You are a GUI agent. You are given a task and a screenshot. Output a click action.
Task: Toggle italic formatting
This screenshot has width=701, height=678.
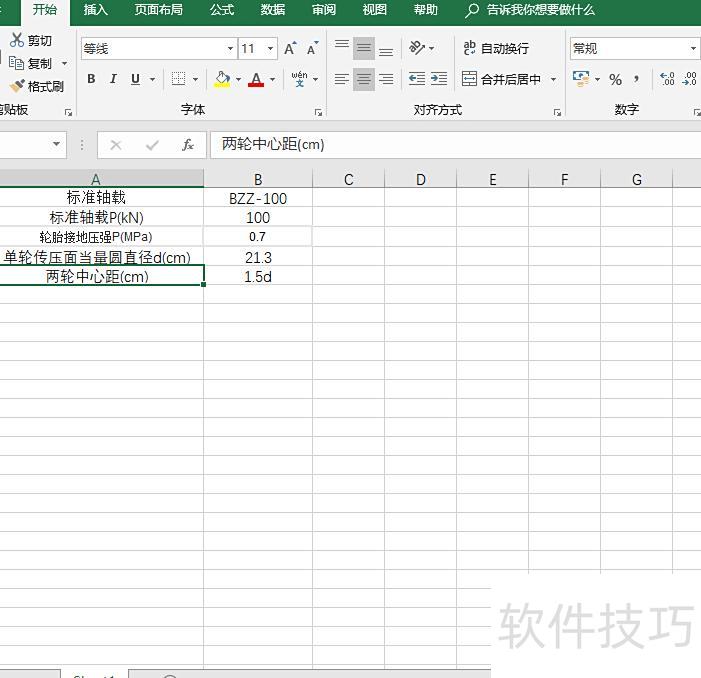113,79
